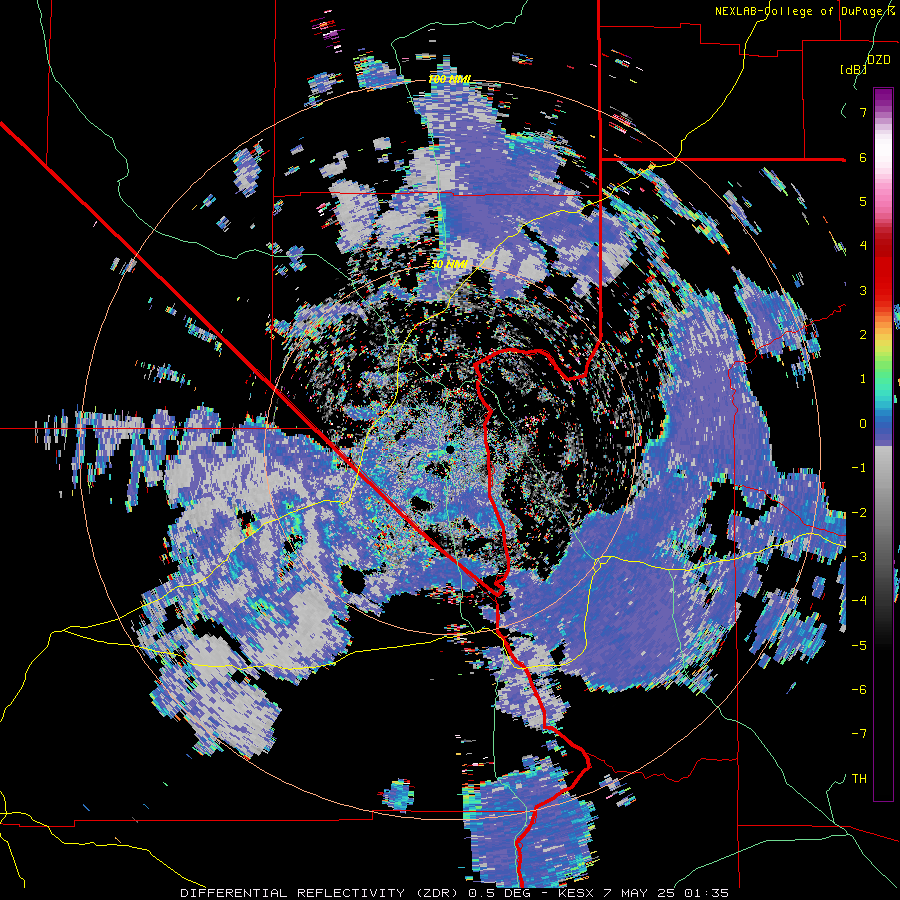The height and width of the screenshot is (900, 900).
Task: Click the 100 NMI range ring label
Action: tap(449, 79)
